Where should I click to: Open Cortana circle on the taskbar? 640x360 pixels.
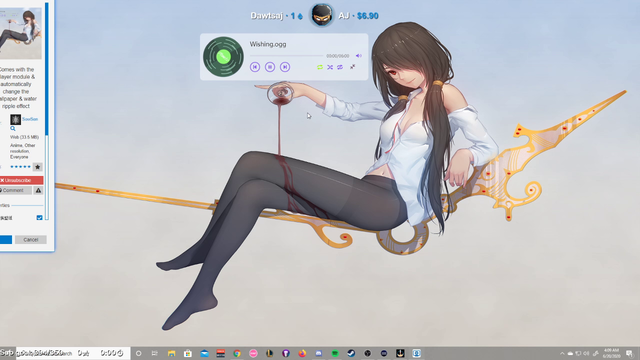pyautogui.click(x=138, y=353)
